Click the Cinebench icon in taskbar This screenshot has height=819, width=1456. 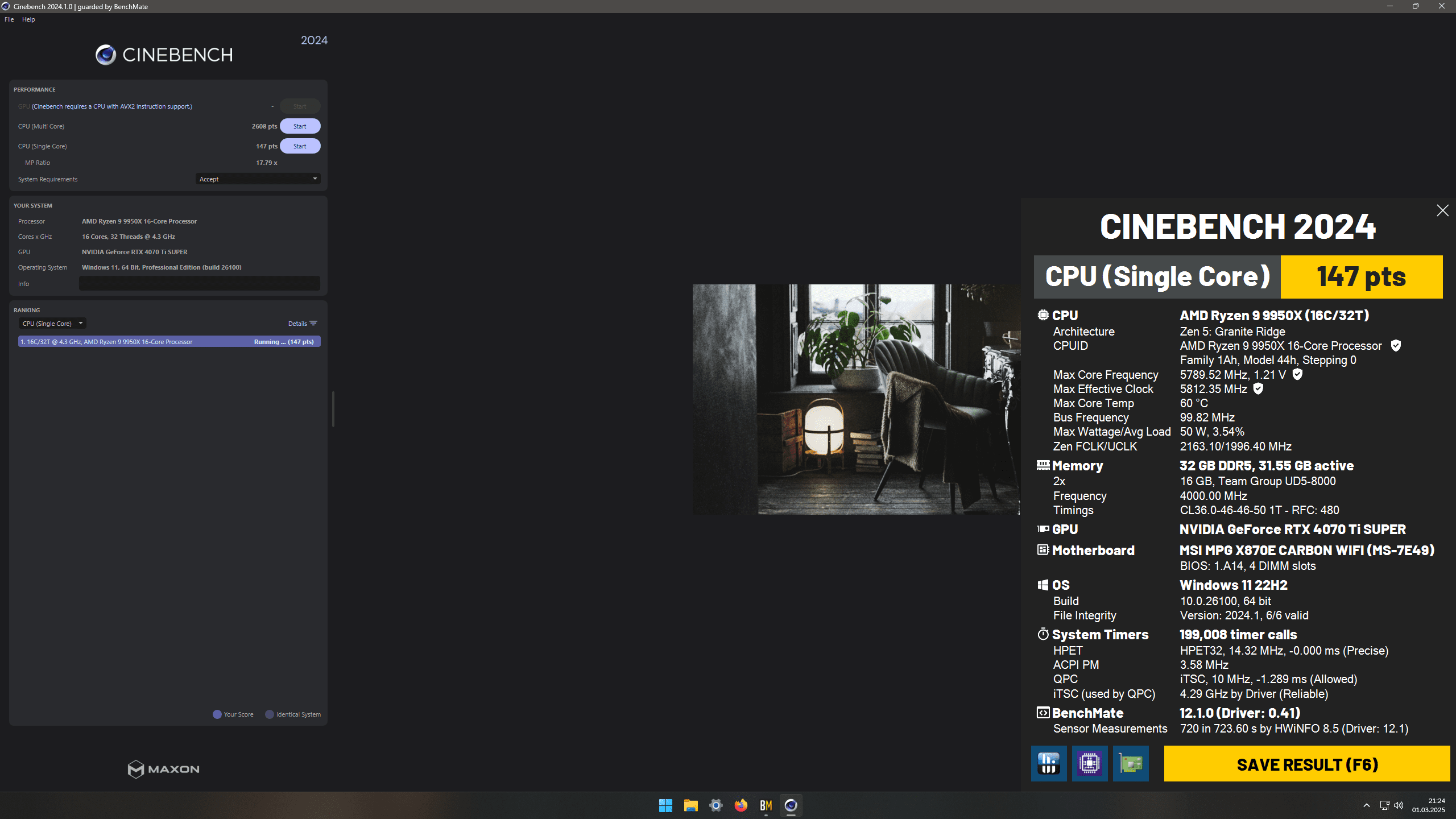791,805
